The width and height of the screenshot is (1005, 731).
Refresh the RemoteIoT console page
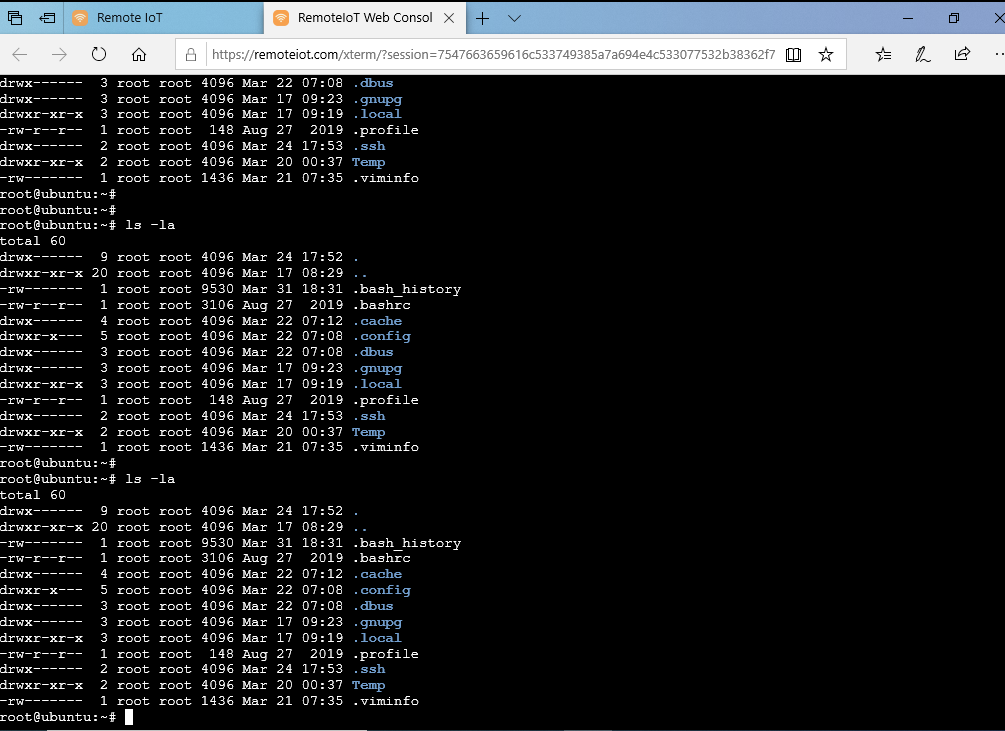98,54
